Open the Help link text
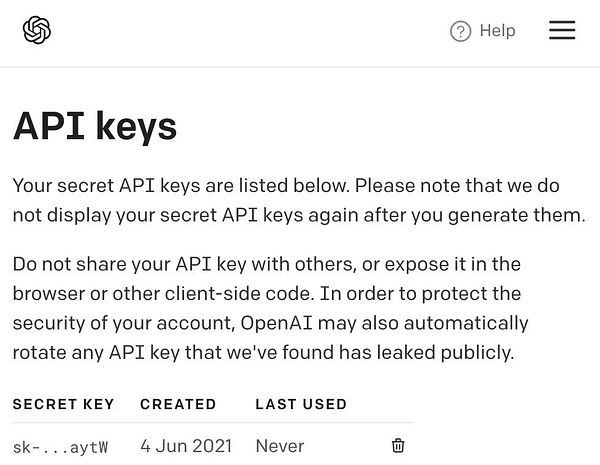600x465 pixels. 497,31
